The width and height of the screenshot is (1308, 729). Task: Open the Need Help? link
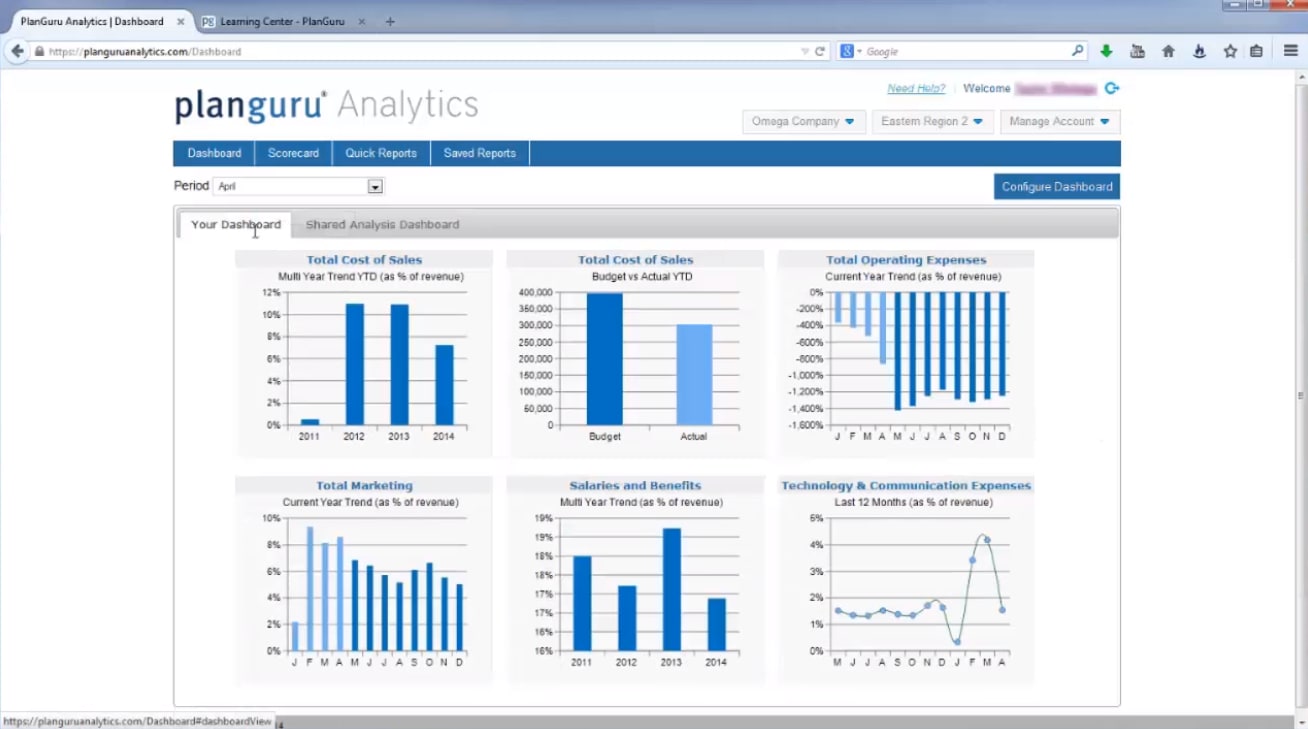916,88
